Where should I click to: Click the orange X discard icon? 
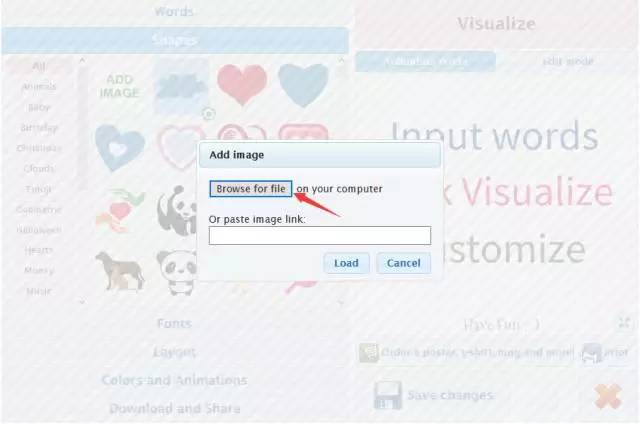608,396
